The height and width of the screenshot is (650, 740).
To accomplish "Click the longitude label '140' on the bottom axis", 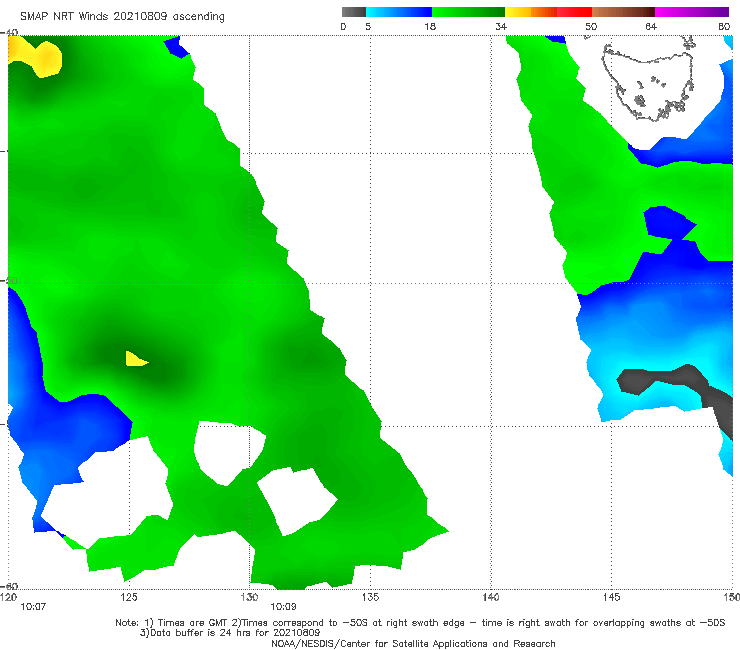I will (x=491, y=597).
